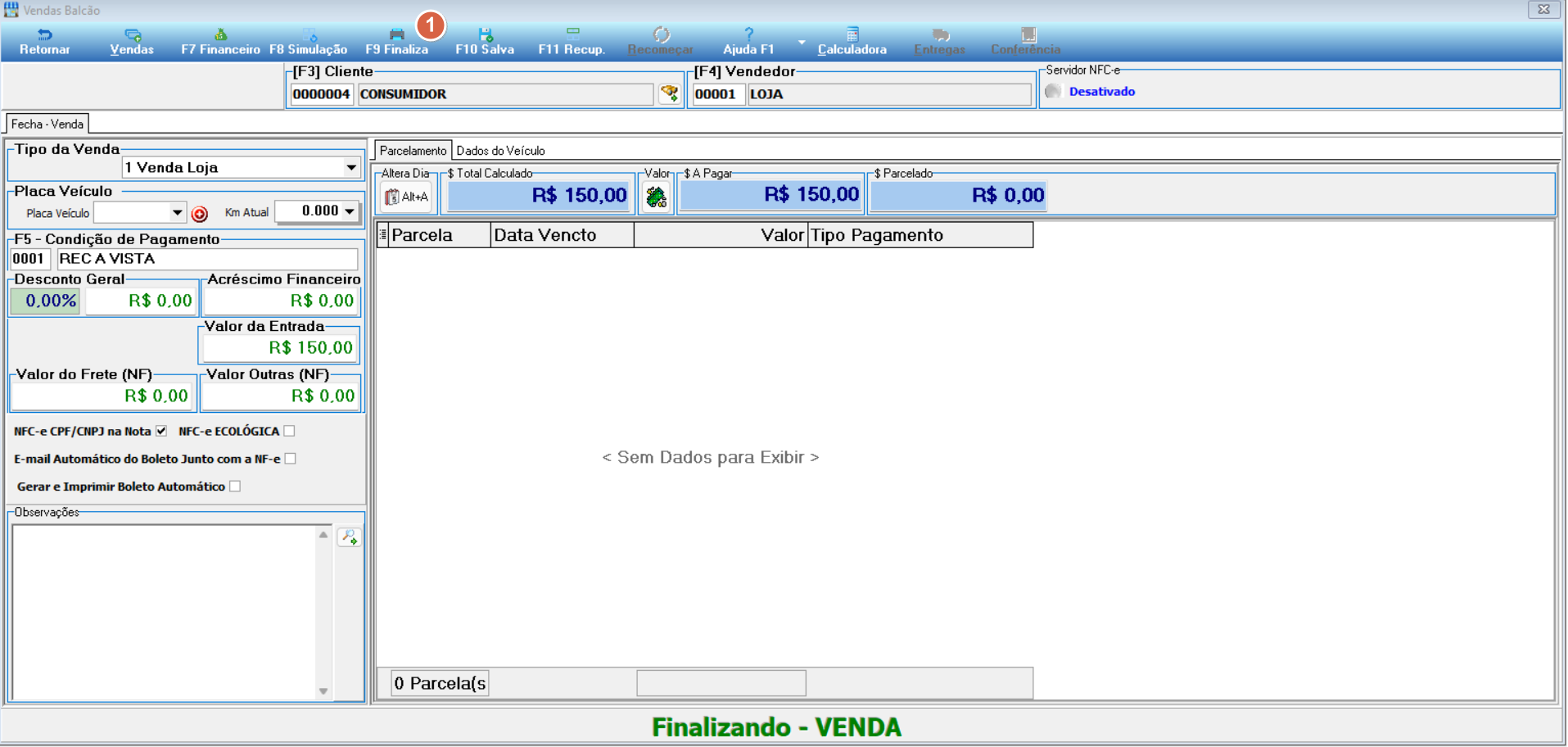Click the Parcela column header

439,235
